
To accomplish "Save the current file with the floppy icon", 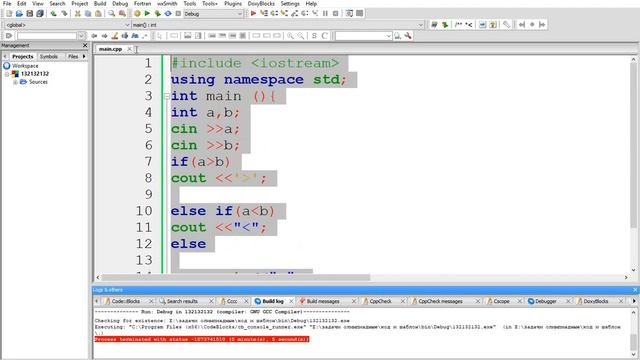I will [29, 13].
